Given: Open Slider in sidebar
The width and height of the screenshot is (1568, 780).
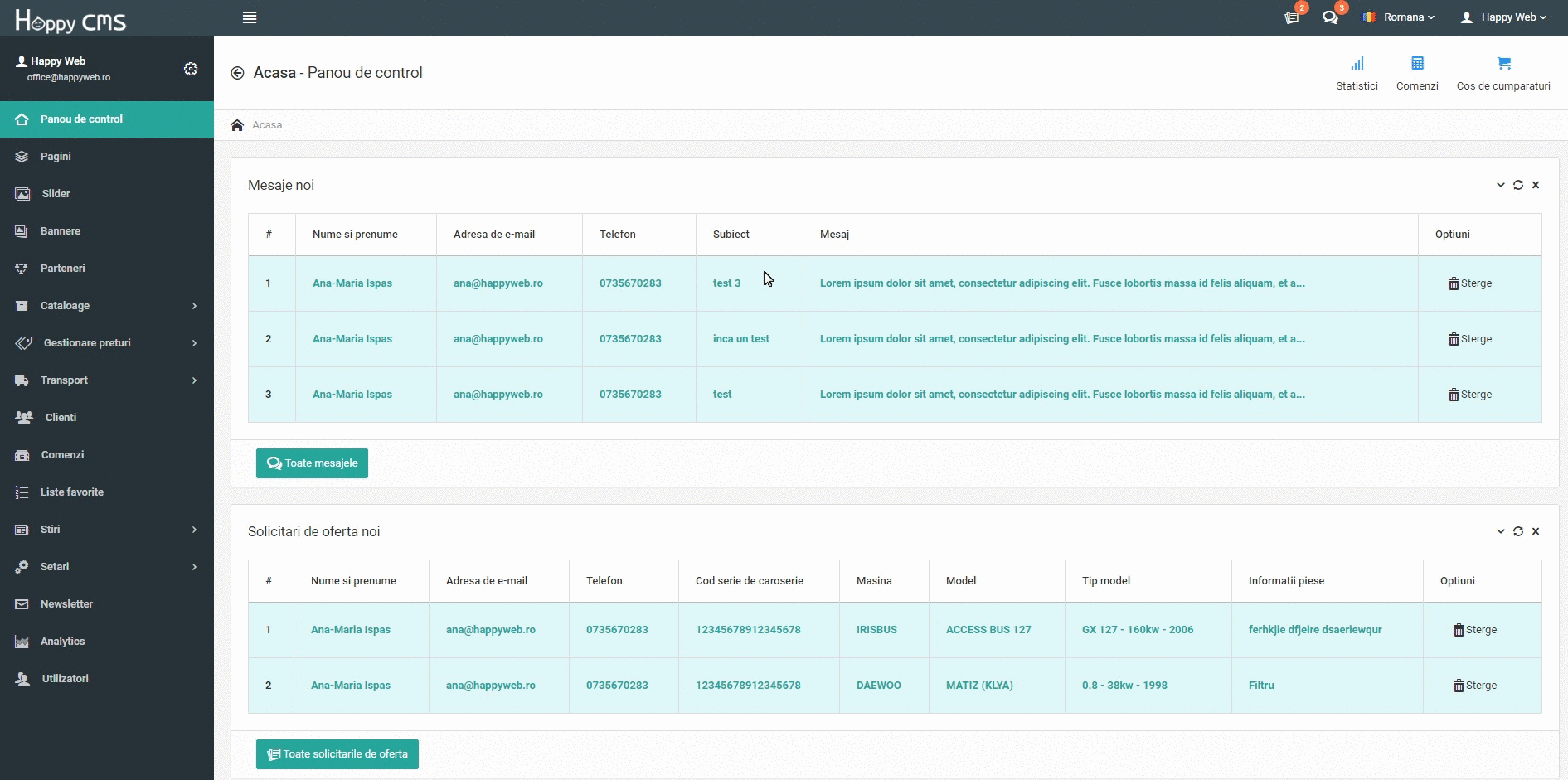Looking at the screenshot, I should pyautogui.click(x=107, y=194).
